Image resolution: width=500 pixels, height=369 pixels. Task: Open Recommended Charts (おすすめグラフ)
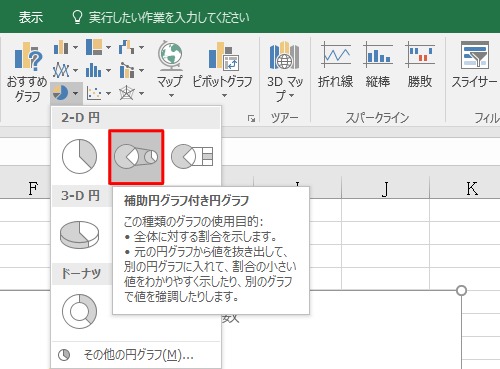click(x=27, y=72)
